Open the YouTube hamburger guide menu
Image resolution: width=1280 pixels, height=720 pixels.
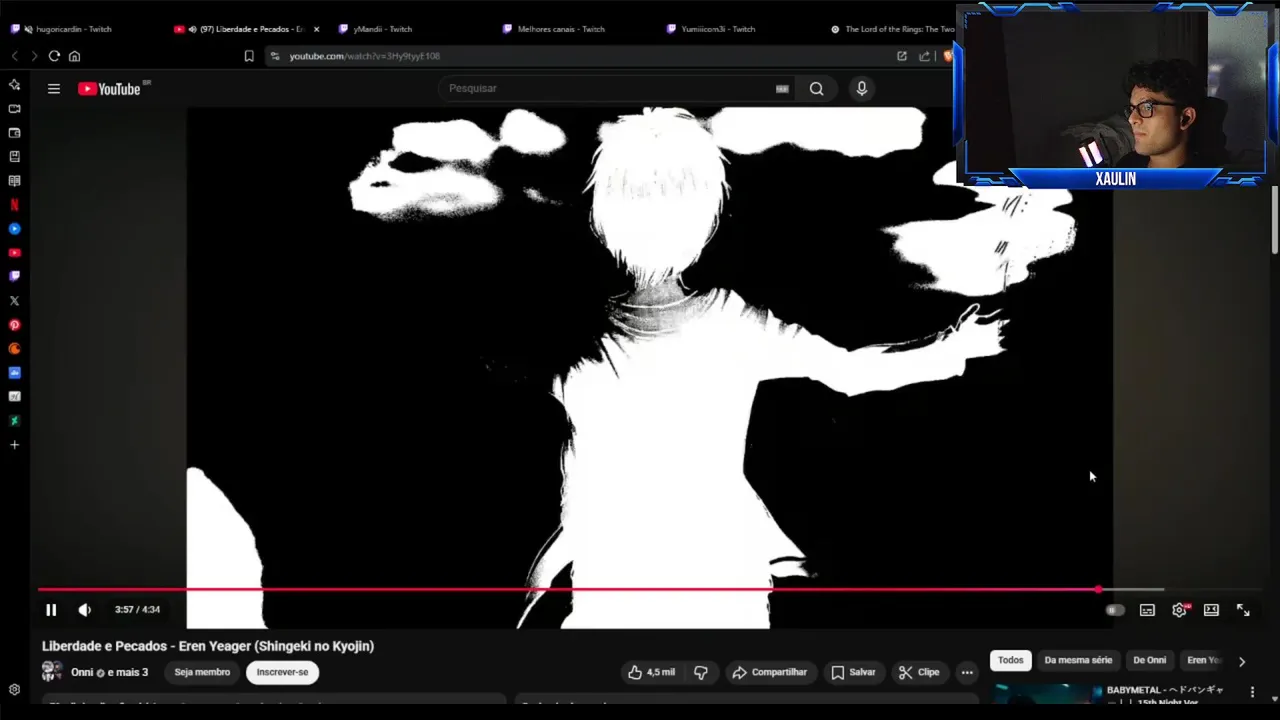(54, 88)
